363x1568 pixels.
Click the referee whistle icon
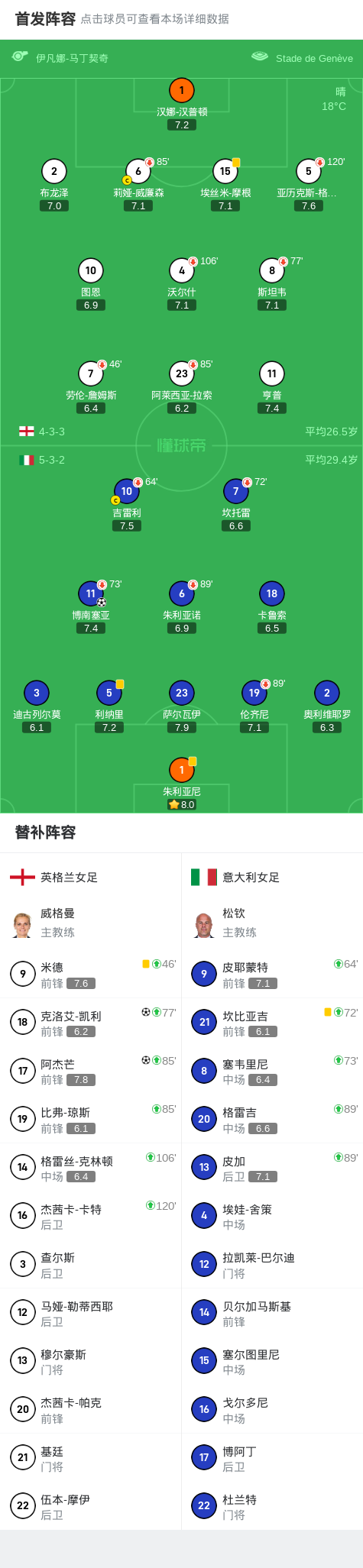pyautogui.click(x=20, y=57)
